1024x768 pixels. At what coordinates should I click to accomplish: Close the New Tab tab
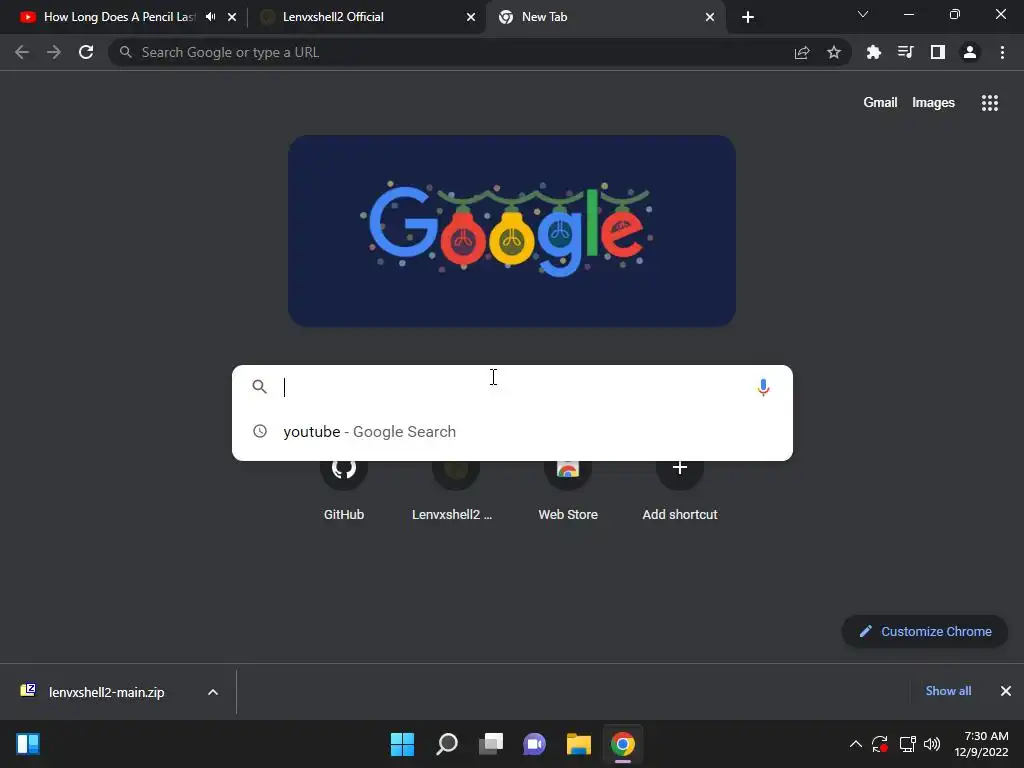[710, 17]
